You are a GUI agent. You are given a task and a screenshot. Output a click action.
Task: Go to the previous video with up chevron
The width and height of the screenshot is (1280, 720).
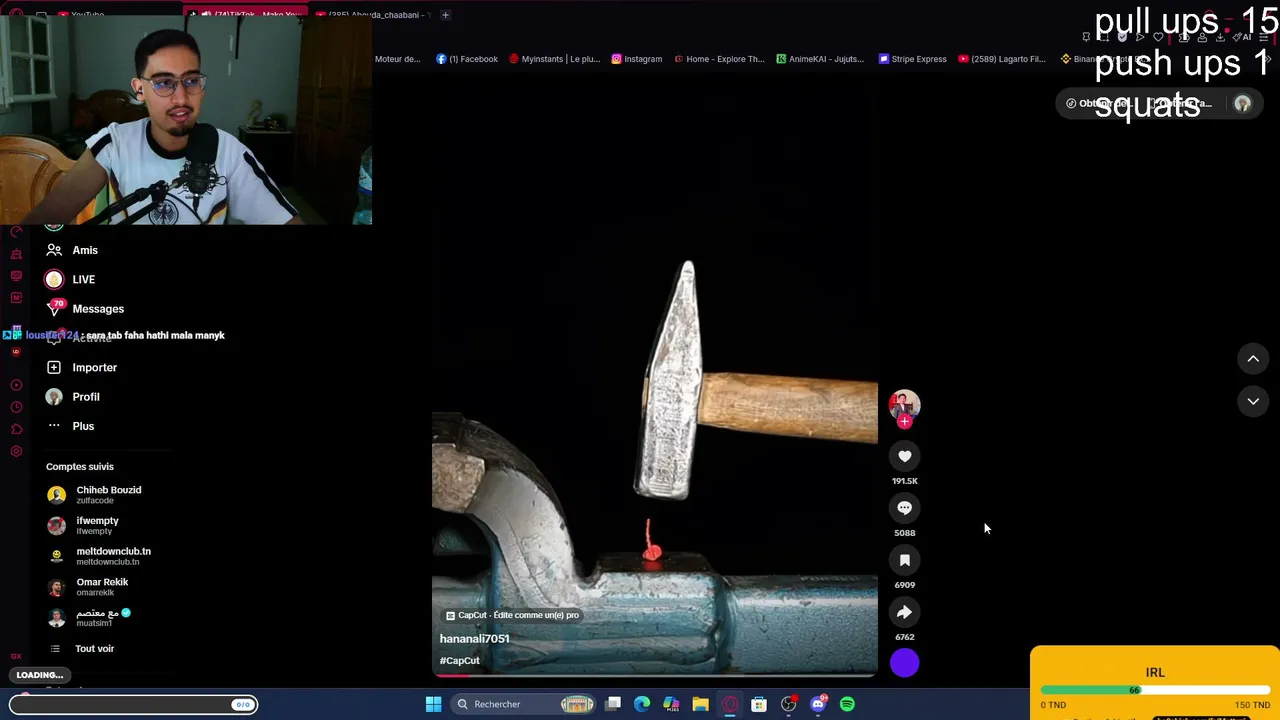click(1253, 359)
